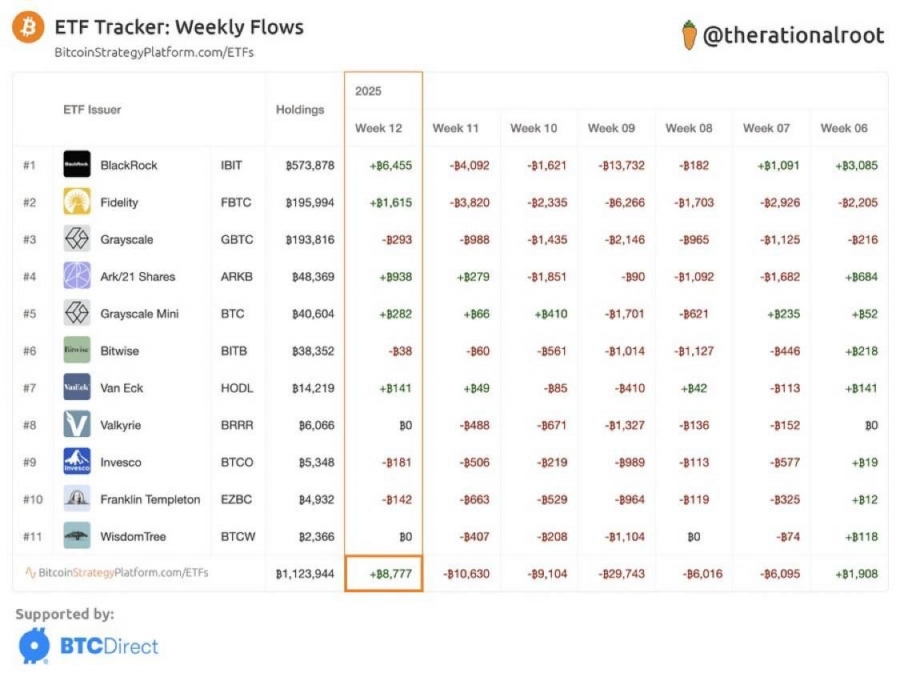Image resolution: width=900 pixels, height=673 pixels.
Task: Click the Ark/21 Shares purple logo
Action: tap(77, 276)
